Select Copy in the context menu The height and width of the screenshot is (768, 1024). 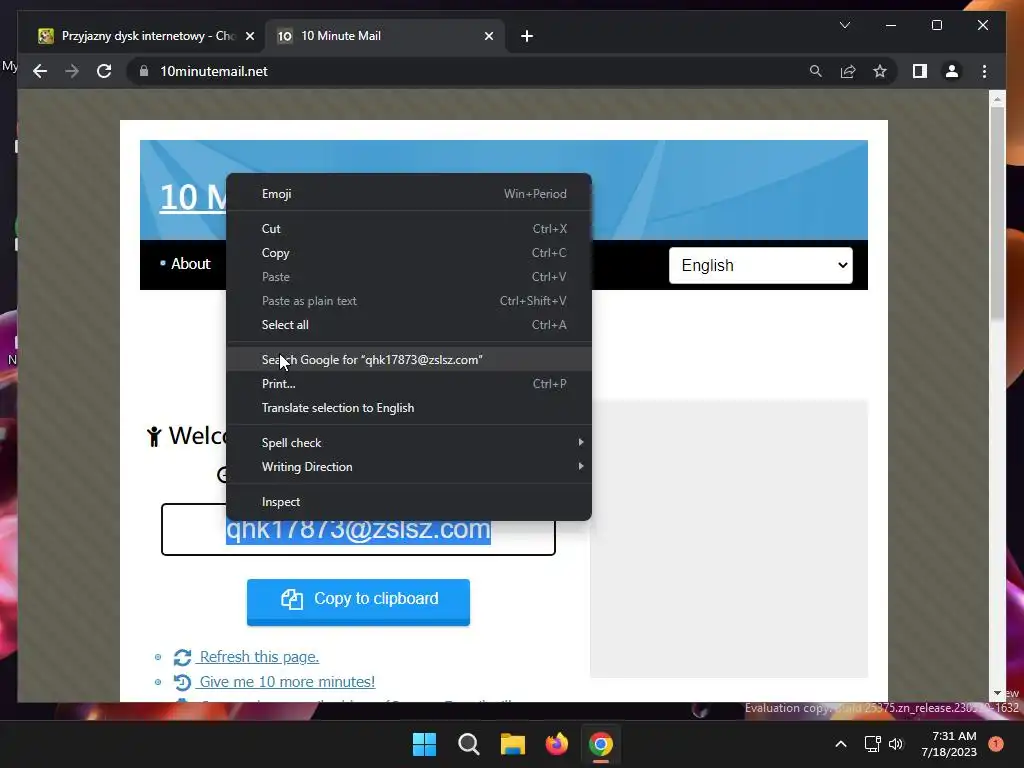pos(409,253)
